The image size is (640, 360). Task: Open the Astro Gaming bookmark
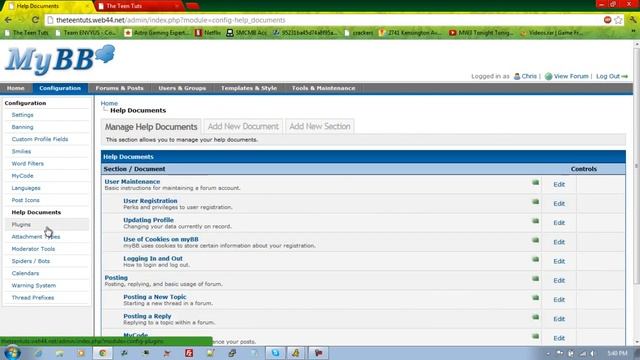(x=156, y=33)
